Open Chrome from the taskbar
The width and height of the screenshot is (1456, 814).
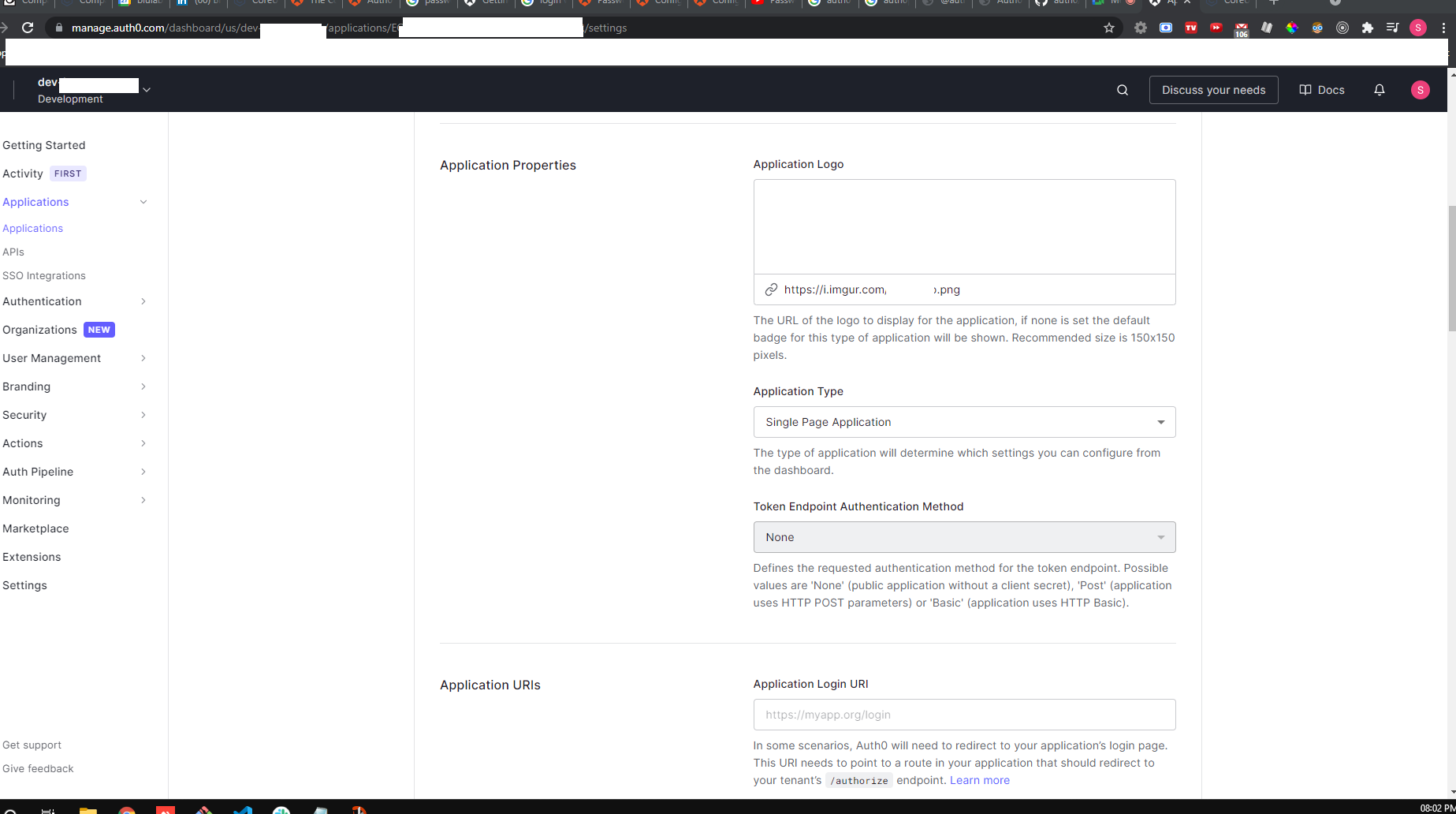[x=126, y=809]
